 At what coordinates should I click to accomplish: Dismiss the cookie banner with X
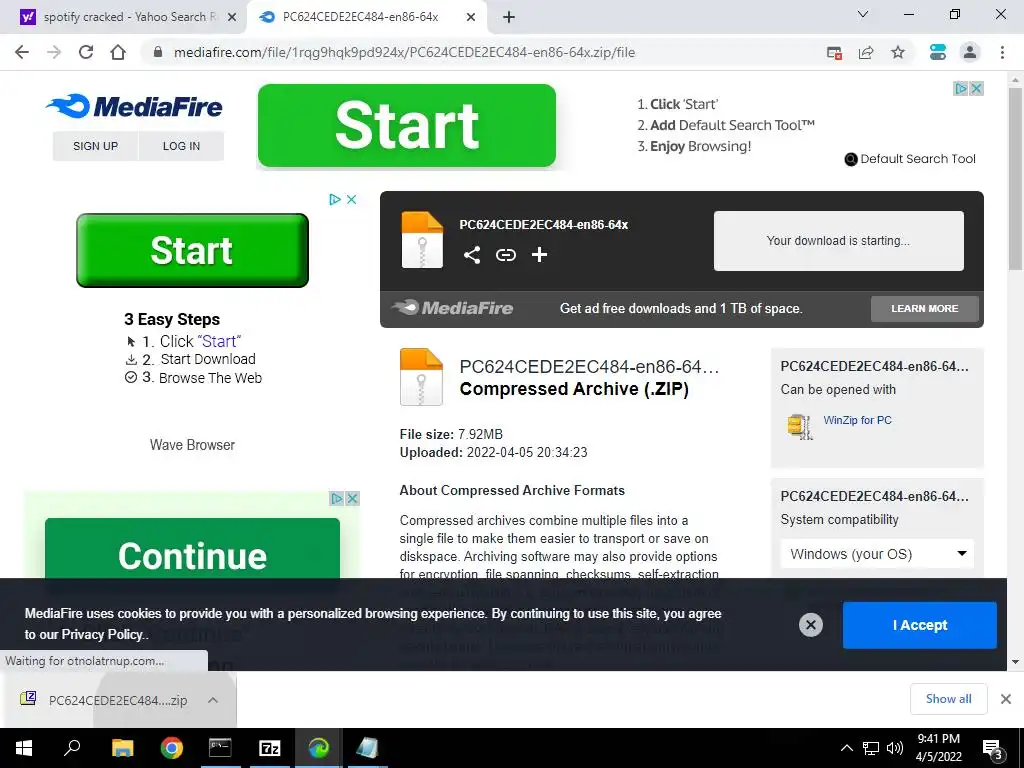pyautogui.click(x=810, y=625)
